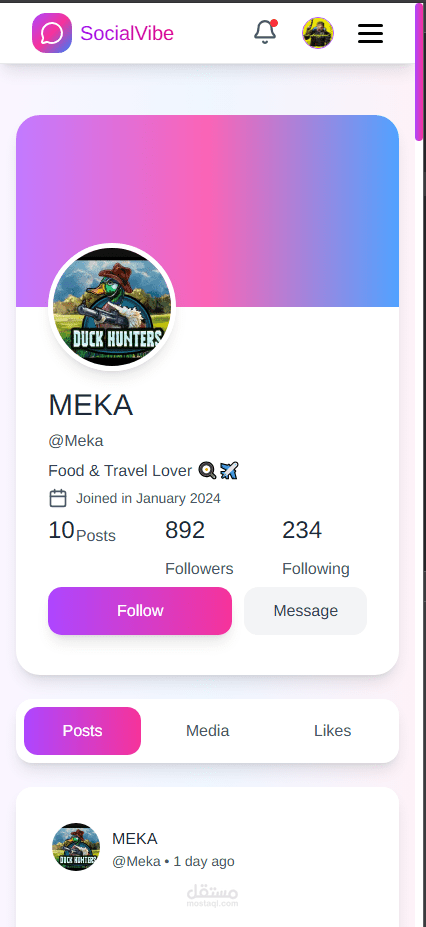Viewport: 426px width, 927px height.
Task: View the 234 Following list
Action: [x=316, y=548]
